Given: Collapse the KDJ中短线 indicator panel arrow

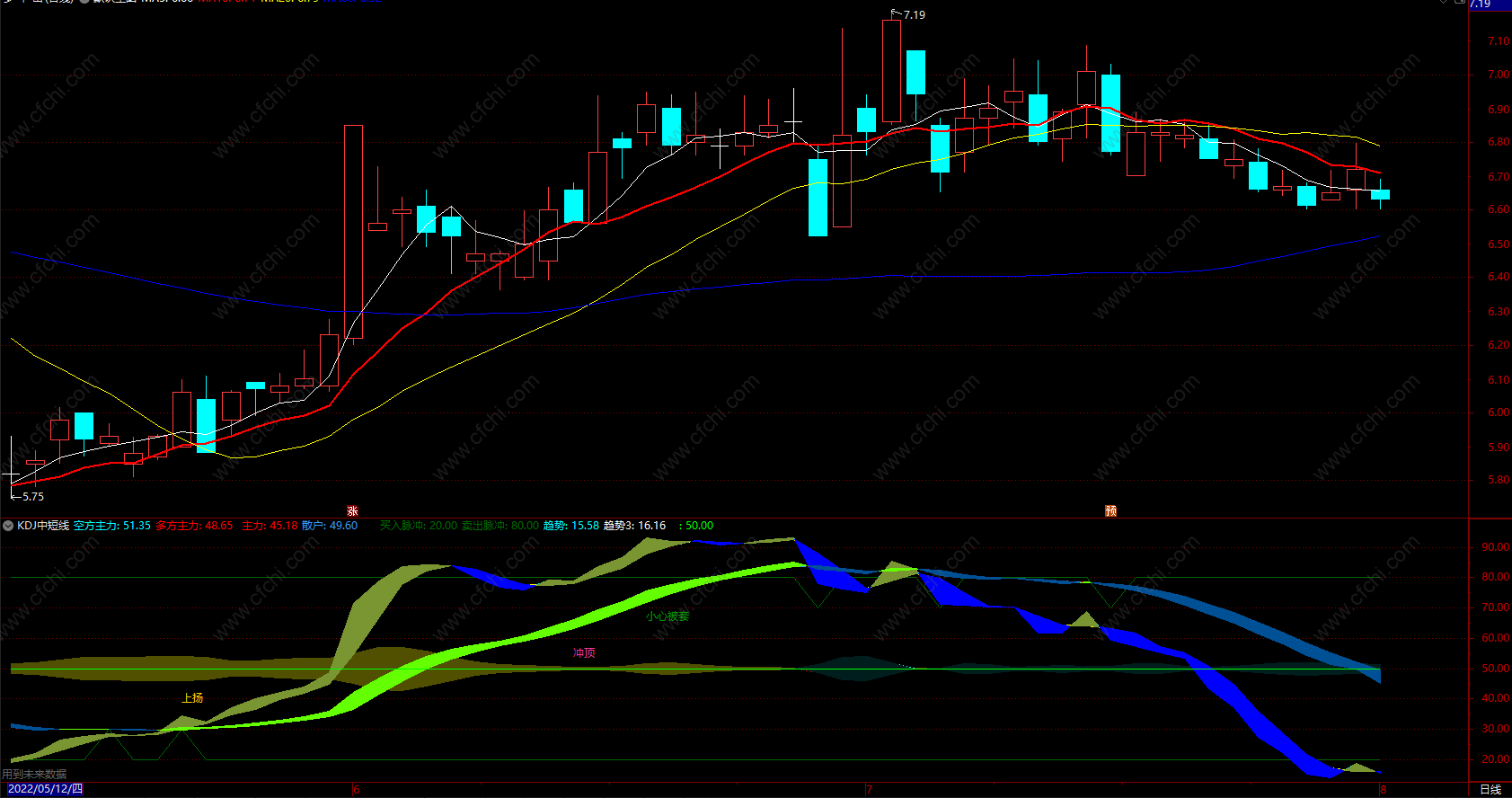Looking at the screenshot, I should tap(8, 526).
